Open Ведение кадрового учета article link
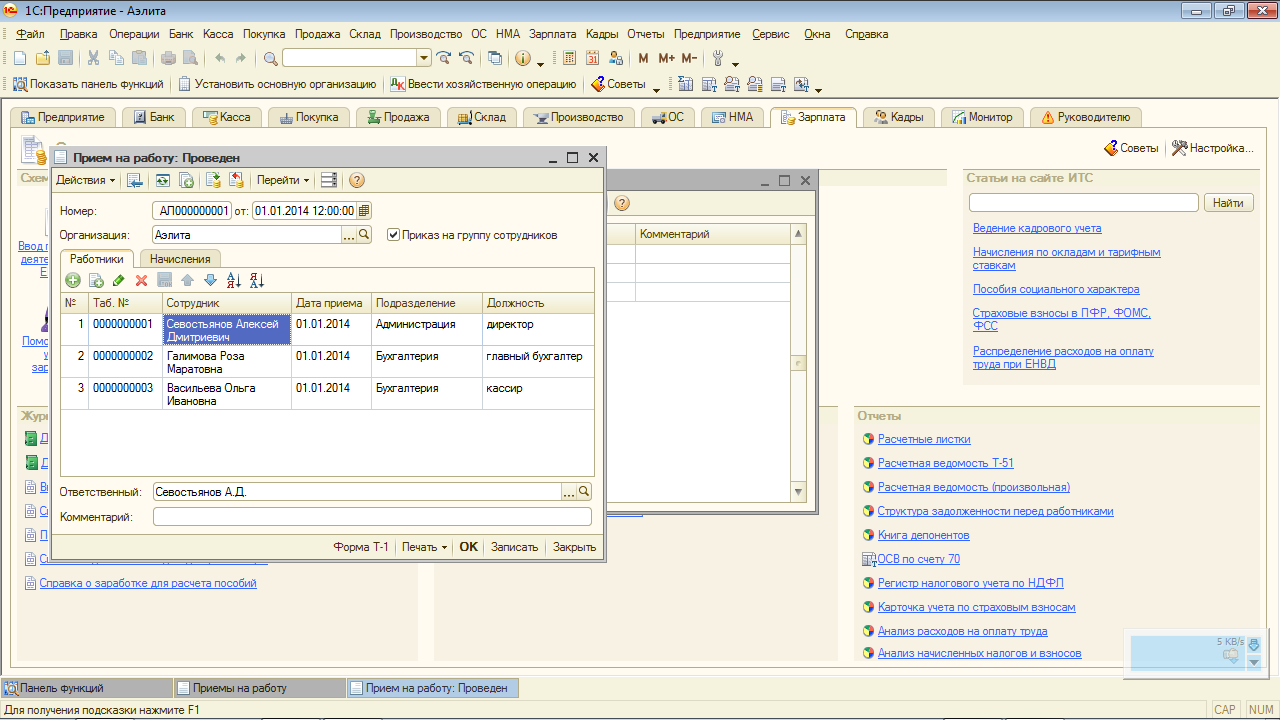1280x720 pixels. (1037, 228)
